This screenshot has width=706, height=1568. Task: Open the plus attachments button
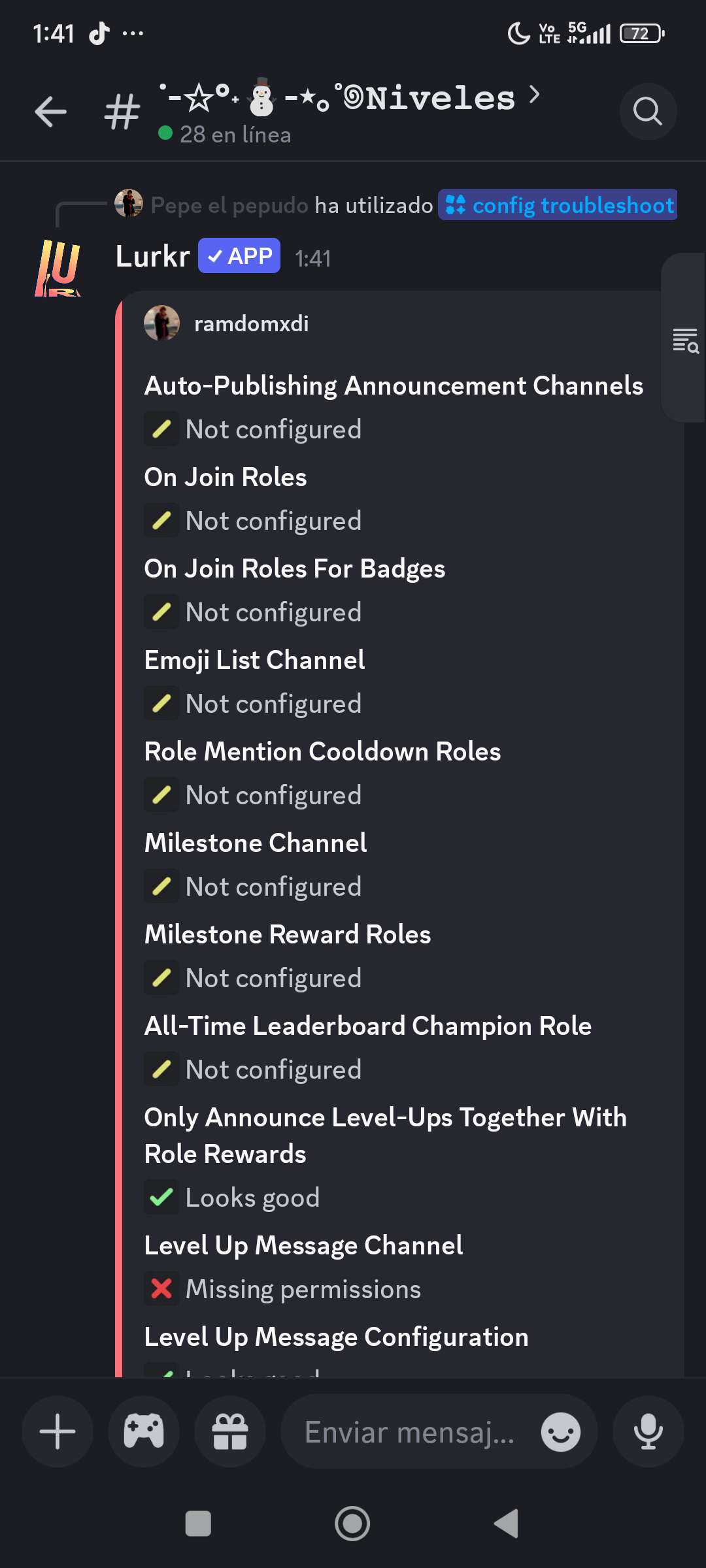58,1431
